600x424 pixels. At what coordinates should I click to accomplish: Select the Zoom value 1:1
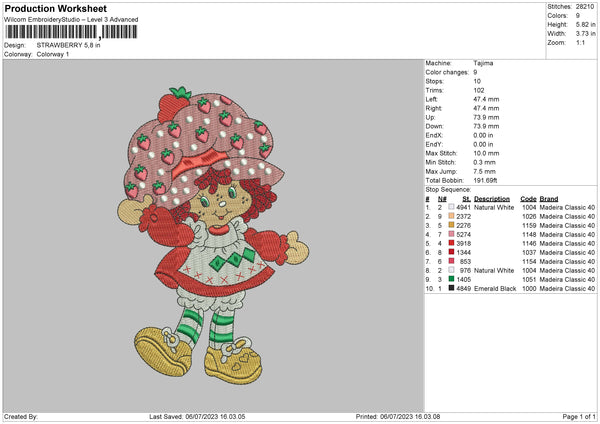coord(580,42)
